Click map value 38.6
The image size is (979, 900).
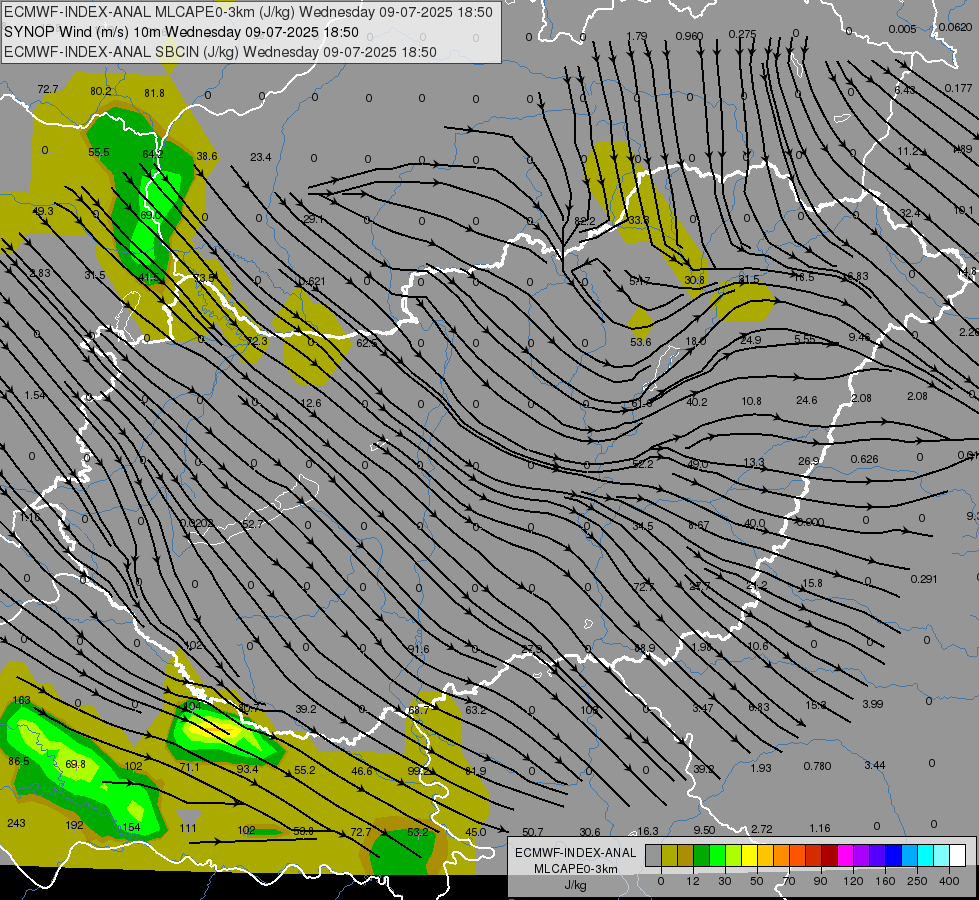coord(207,156)
